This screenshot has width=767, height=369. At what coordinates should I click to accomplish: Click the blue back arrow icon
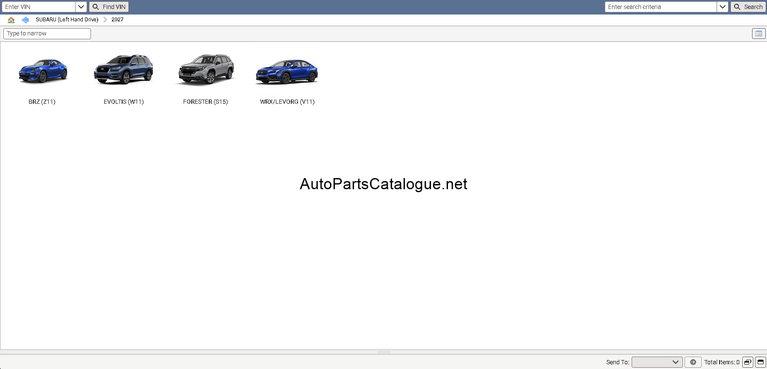click(25, 20)
